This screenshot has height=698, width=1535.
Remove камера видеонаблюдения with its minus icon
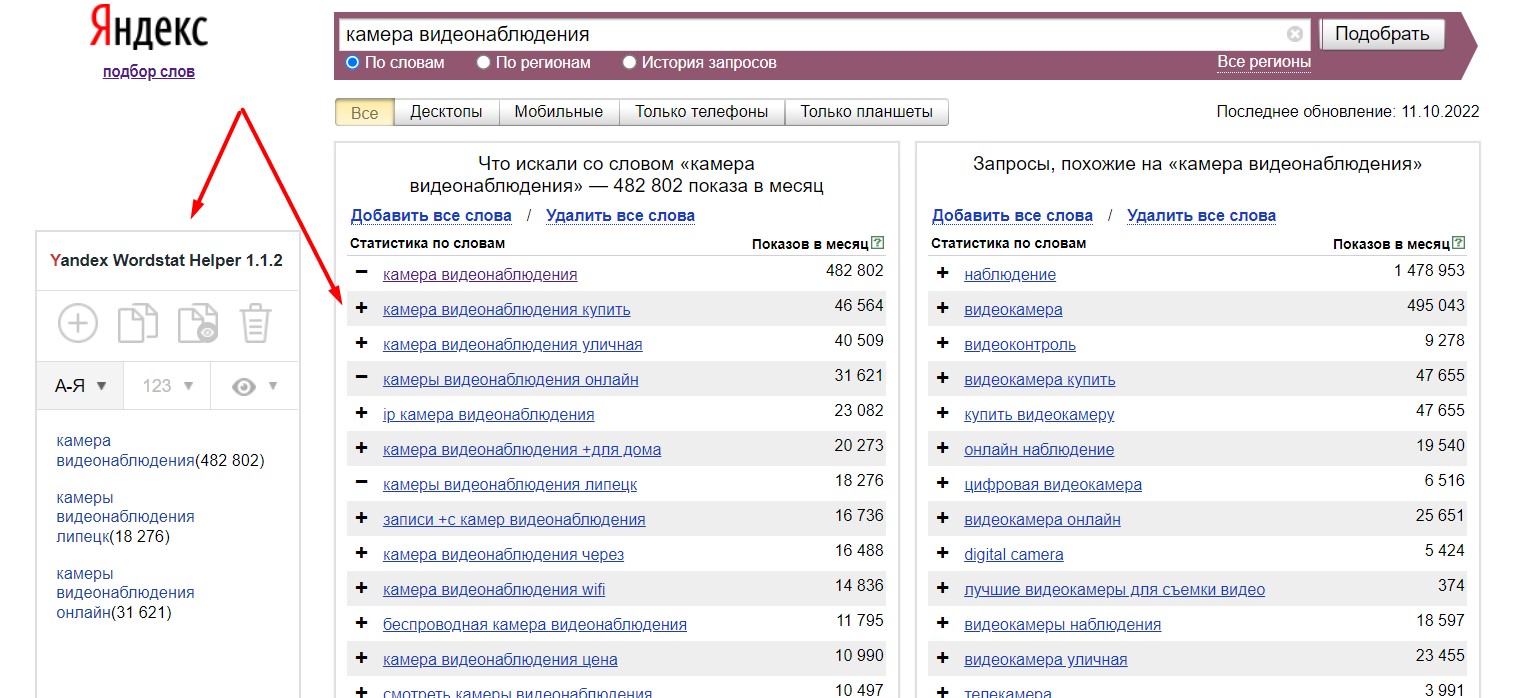tap(362, 273)
